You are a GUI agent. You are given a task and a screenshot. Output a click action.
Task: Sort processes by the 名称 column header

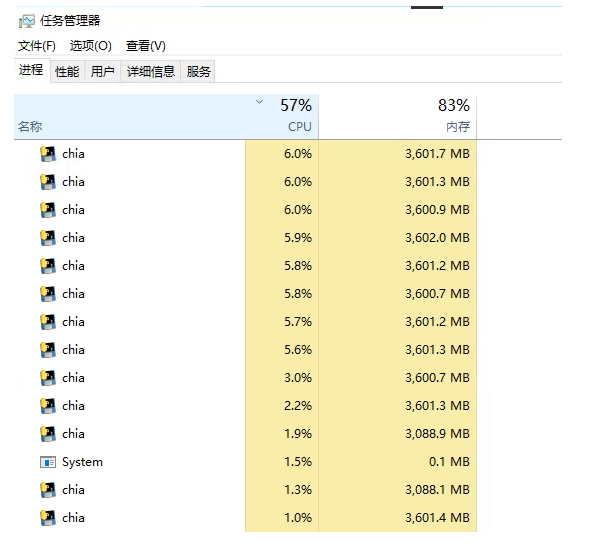point(30,127)
